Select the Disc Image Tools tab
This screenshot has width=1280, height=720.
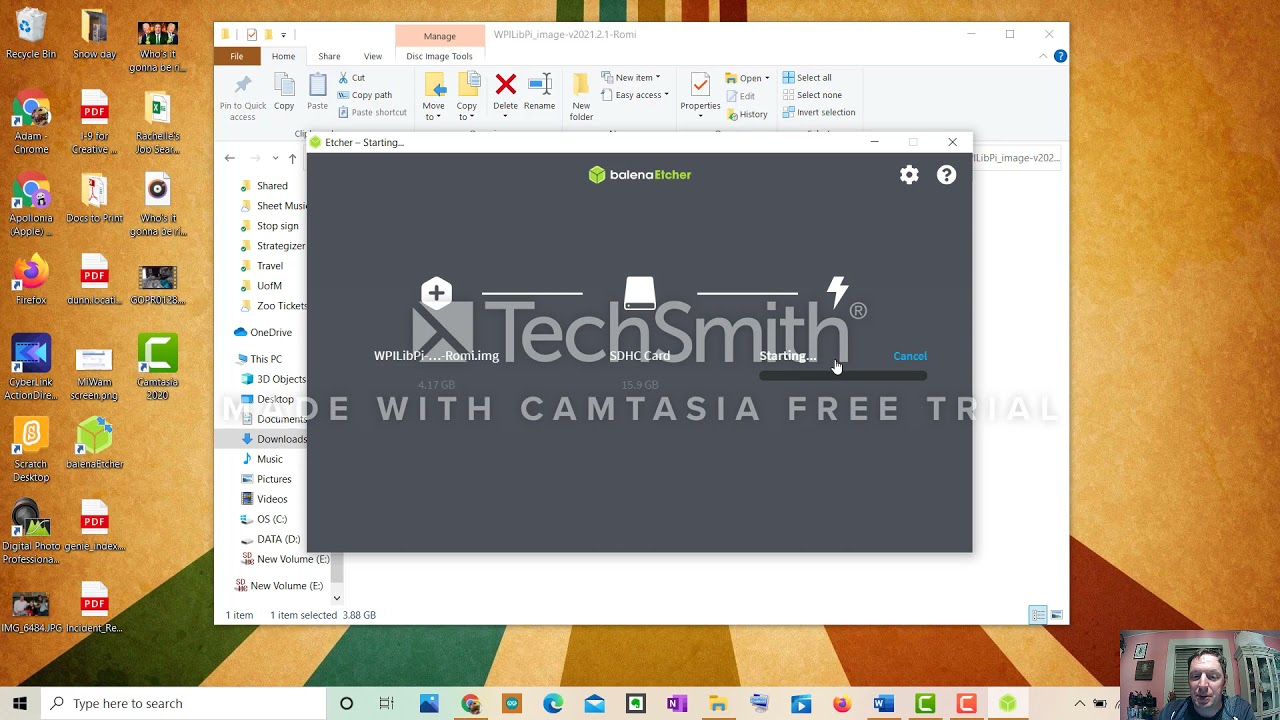pos(439,56)
